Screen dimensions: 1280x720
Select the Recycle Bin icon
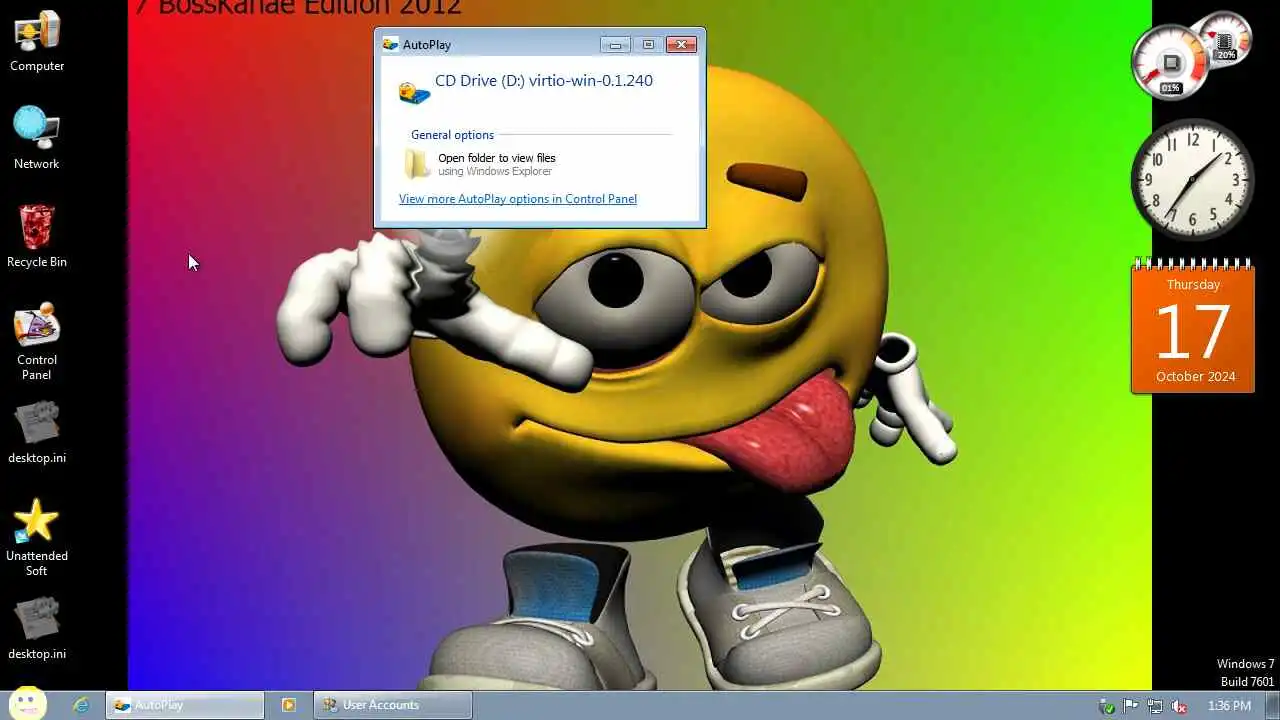37,236
